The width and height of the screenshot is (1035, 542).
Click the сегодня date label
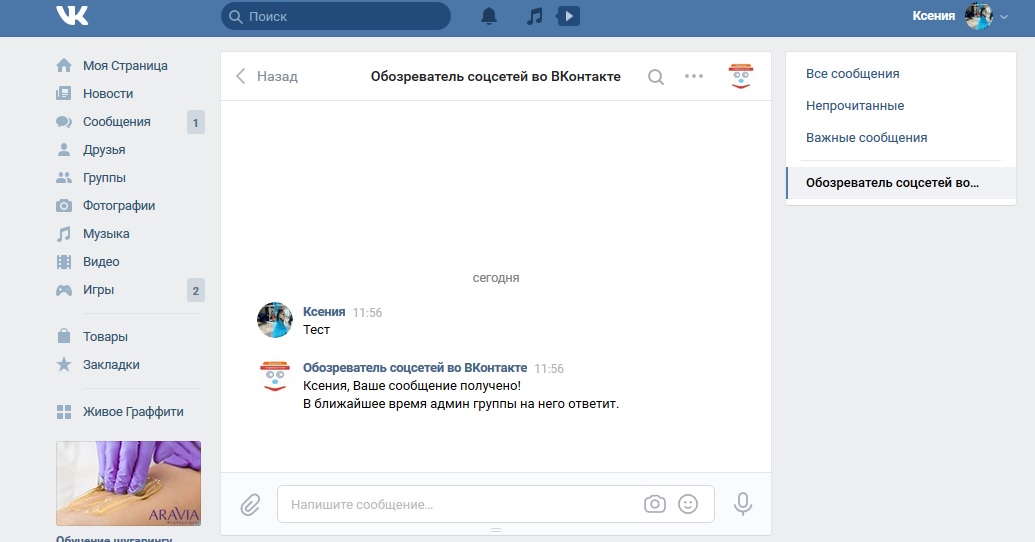[x=496, y=278]
